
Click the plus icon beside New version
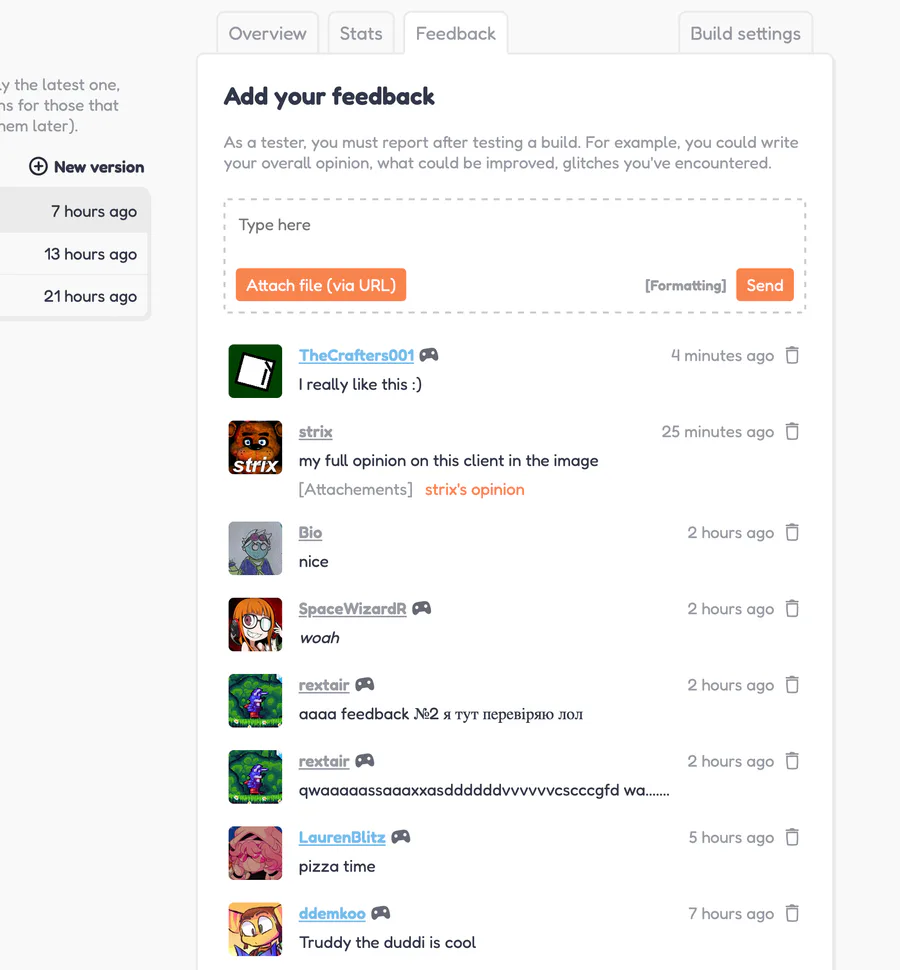point(38,167)
